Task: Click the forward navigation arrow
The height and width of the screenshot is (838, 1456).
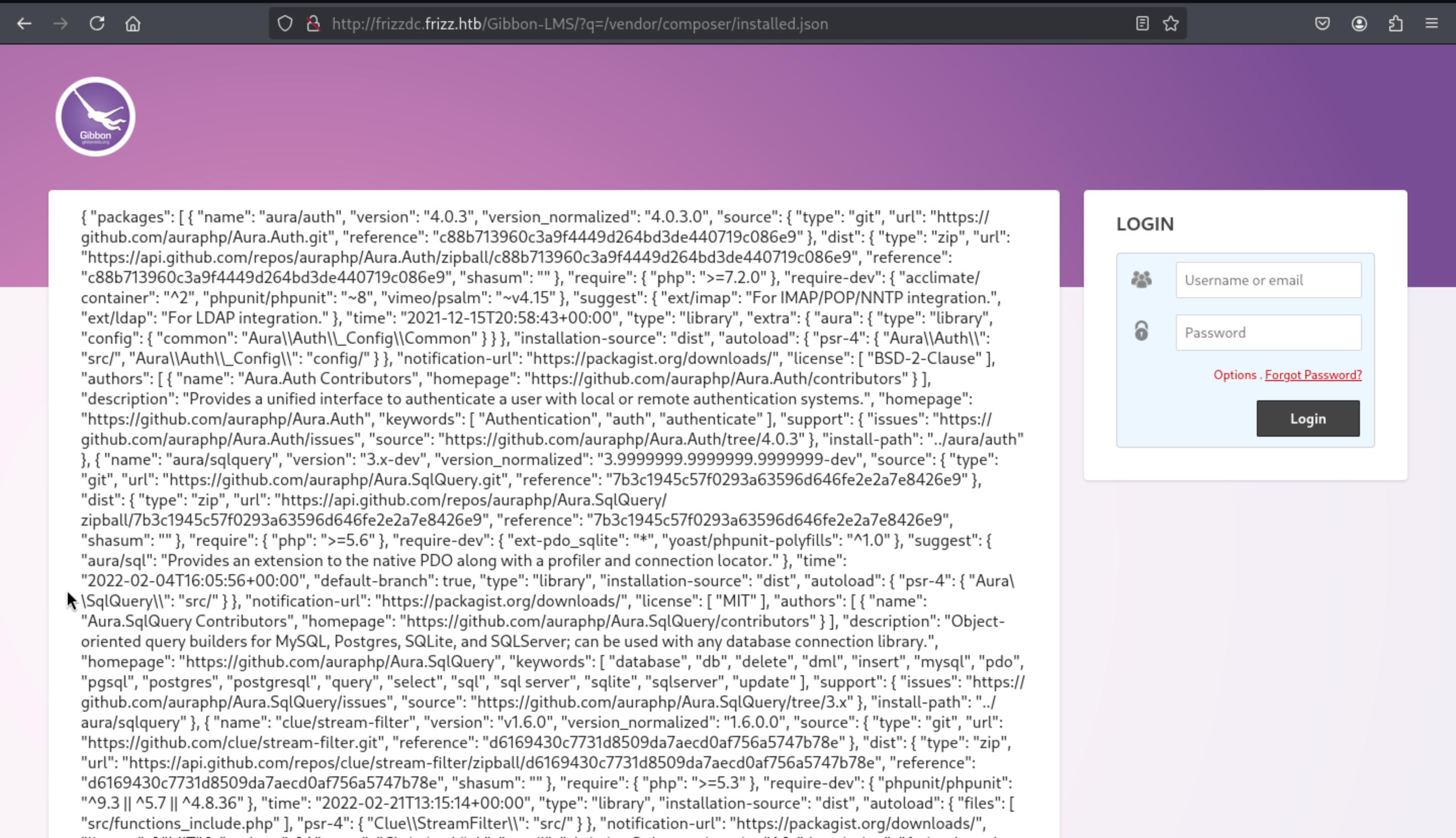Action: [61, 24]
